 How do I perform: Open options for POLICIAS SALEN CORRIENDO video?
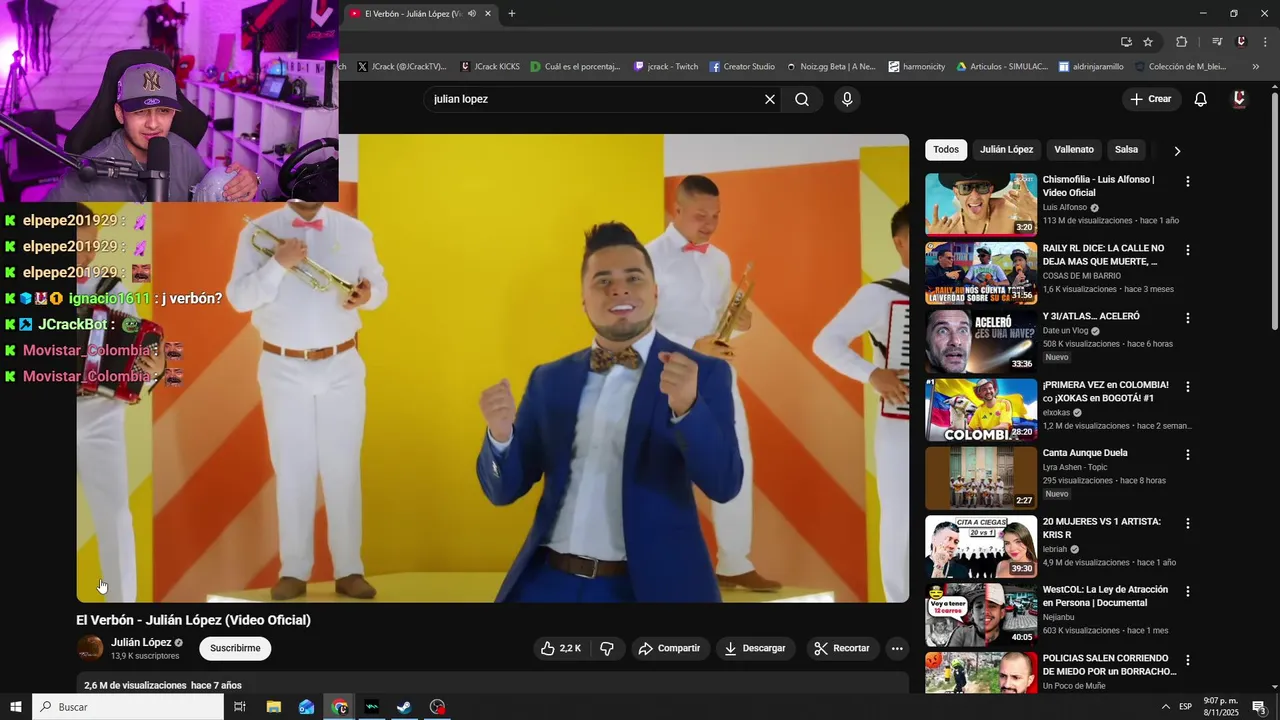pyautogui.click(x=1188, y=660)
